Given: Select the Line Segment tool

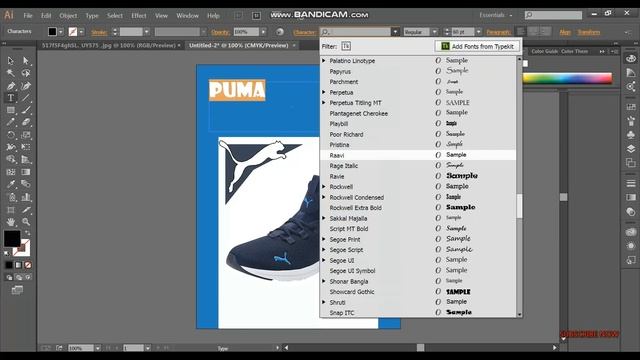Looking at the screenshot, I should tap(26, 98).
